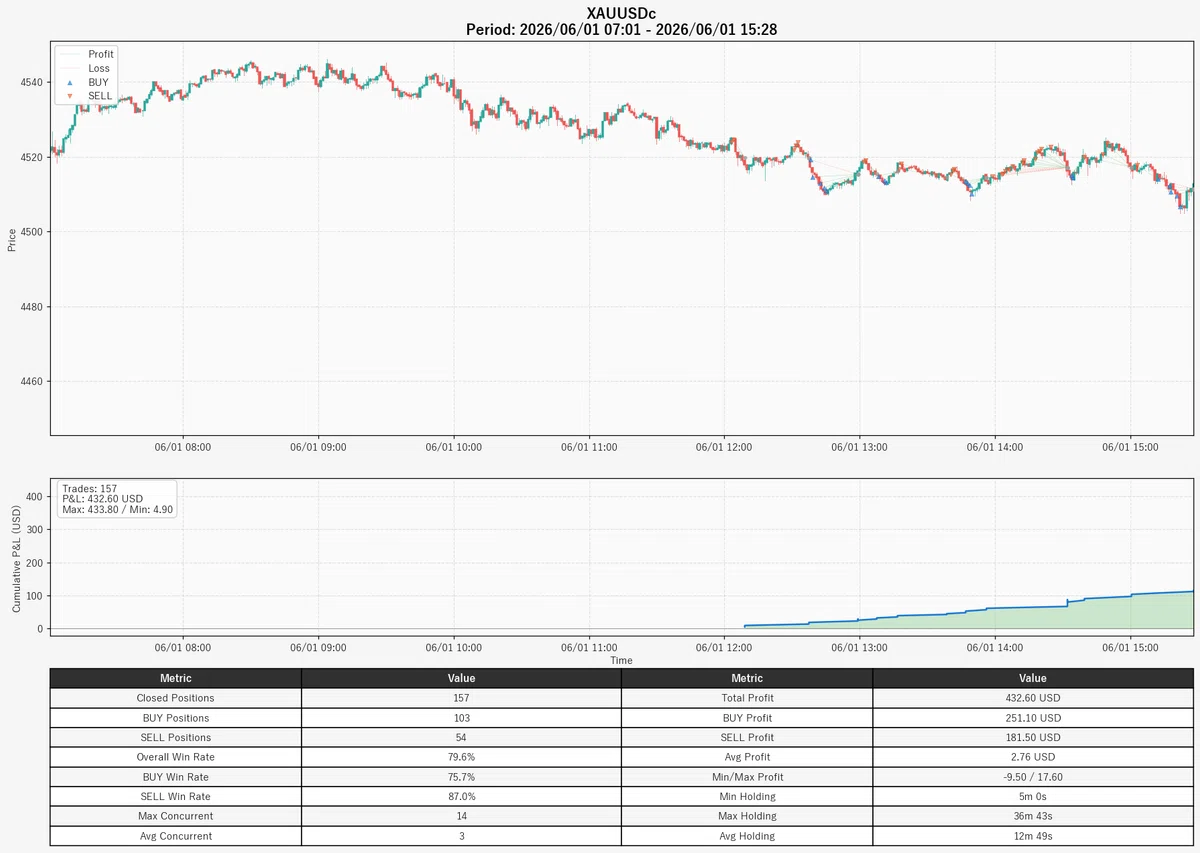Click the 36m 43s value cell

click(x=1033, y=816)
